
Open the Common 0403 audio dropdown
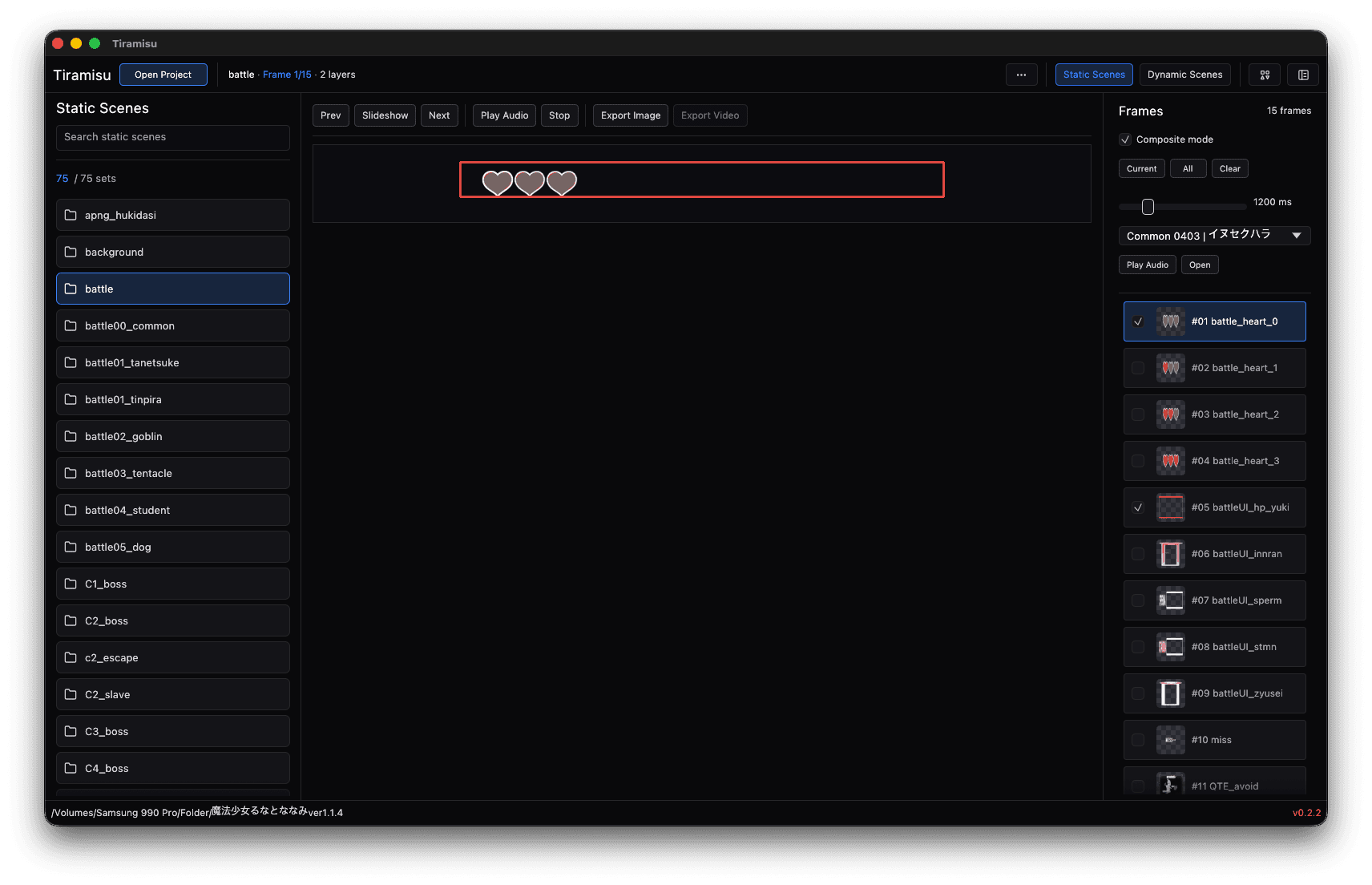[x=1214, y=236]
